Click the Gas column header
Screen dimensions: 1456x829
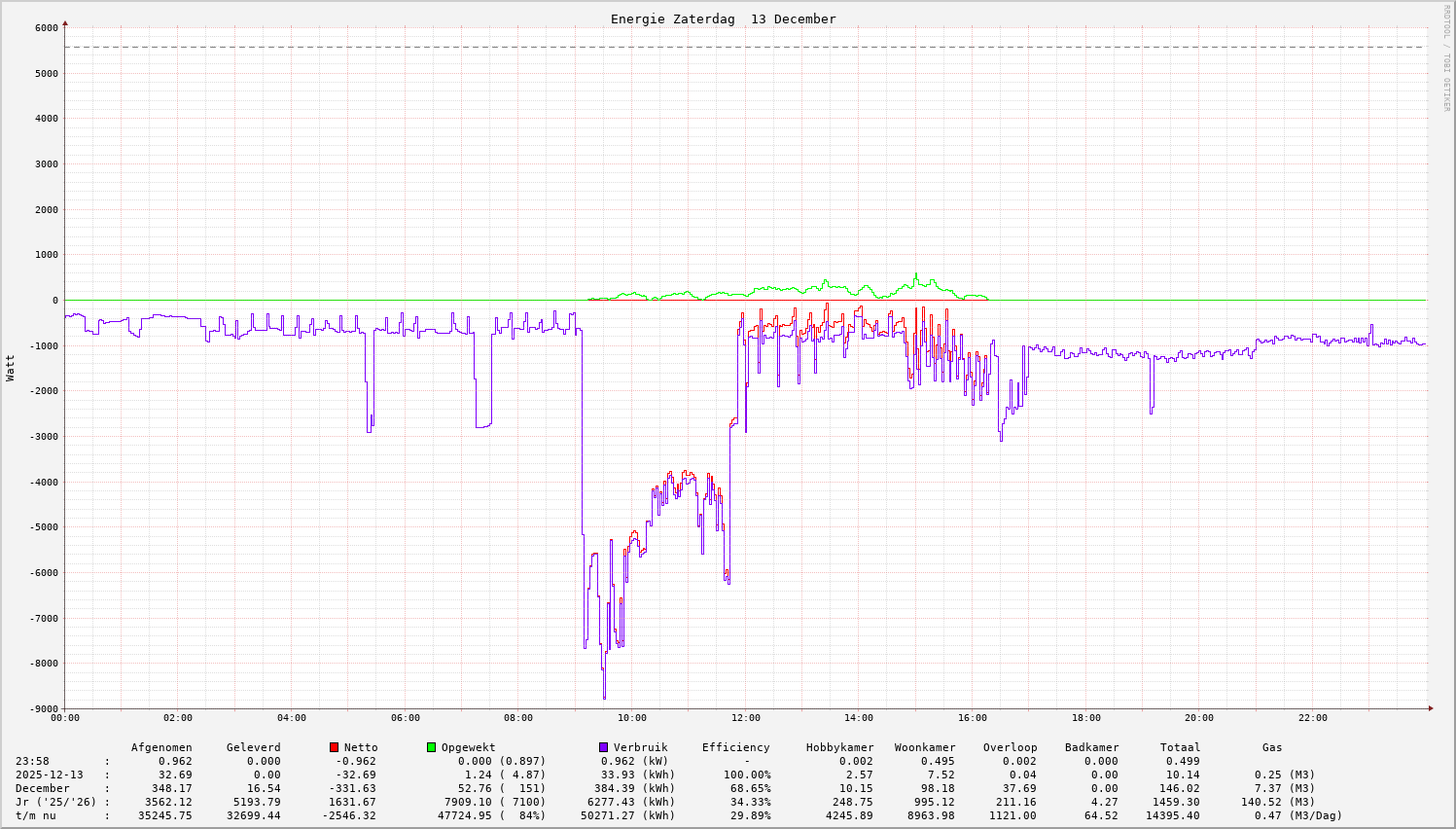[1272, 747]
